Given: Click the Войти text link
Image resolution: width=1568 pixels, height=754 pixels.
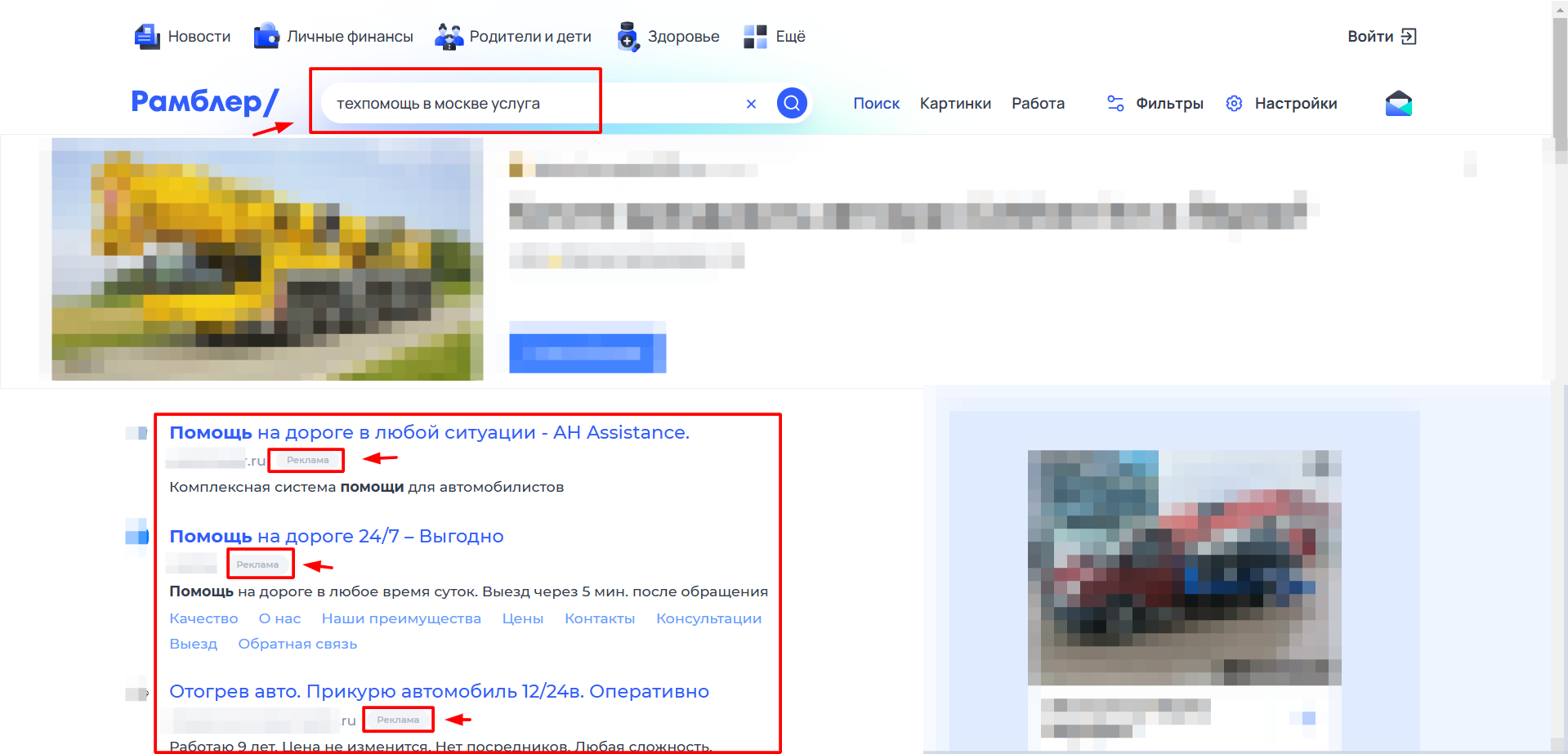Looking at the screenshot, I should 1370,37.
